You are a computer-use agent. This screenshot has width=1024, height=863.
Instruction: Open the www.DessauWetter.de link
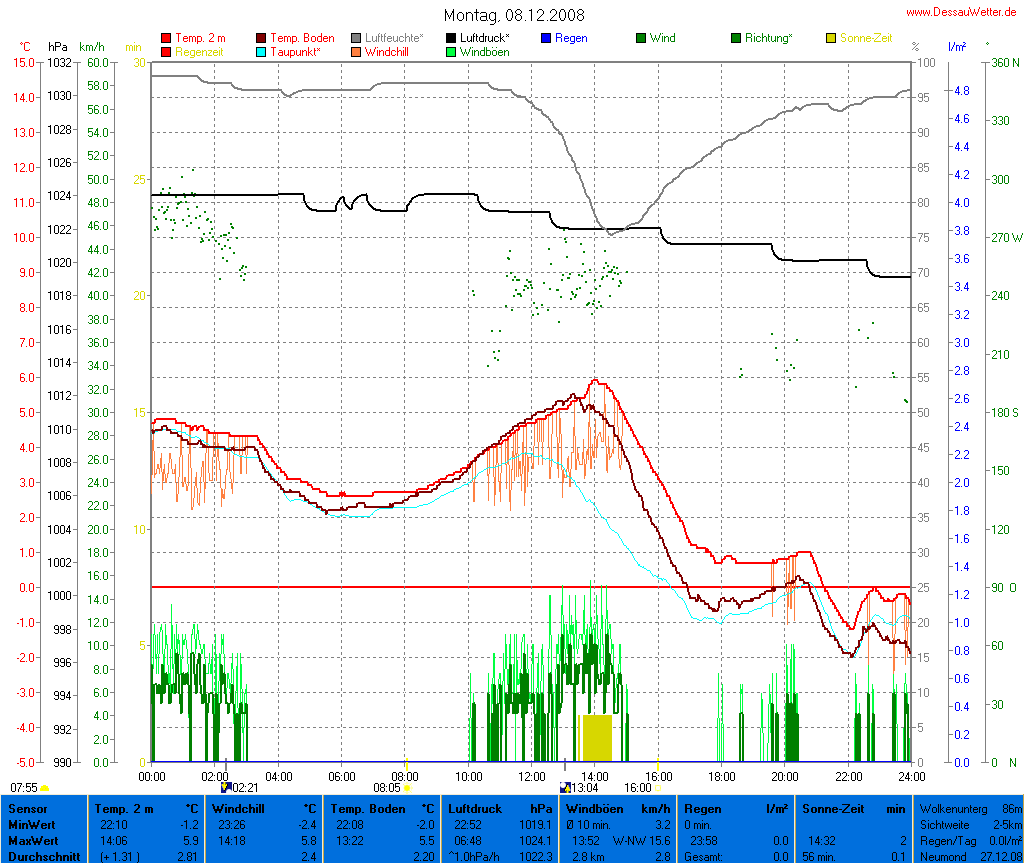pyautogui.click(x=961, y=11)
